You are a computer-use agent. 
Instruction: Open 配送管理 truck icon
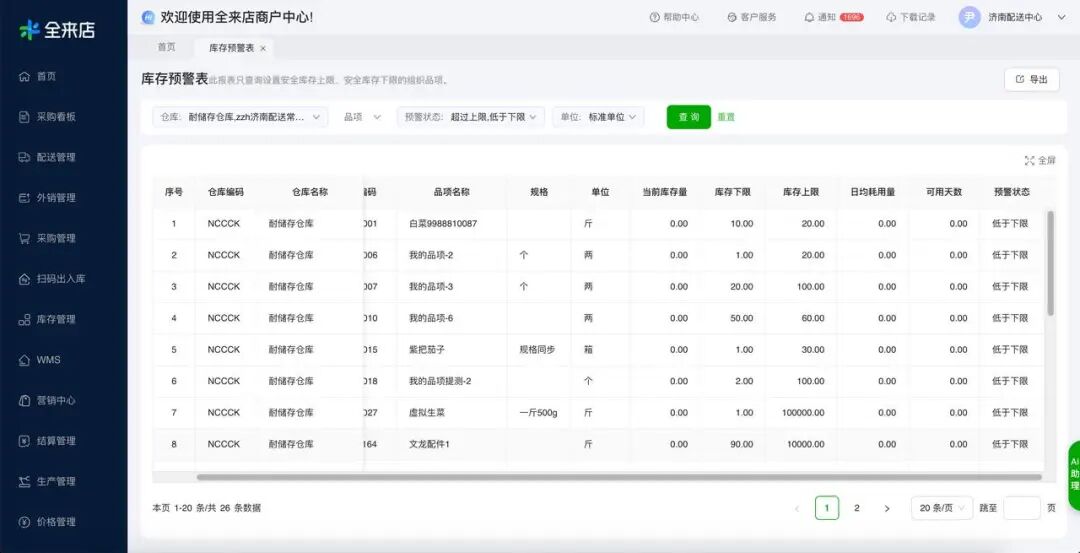[x=24, y=157]
